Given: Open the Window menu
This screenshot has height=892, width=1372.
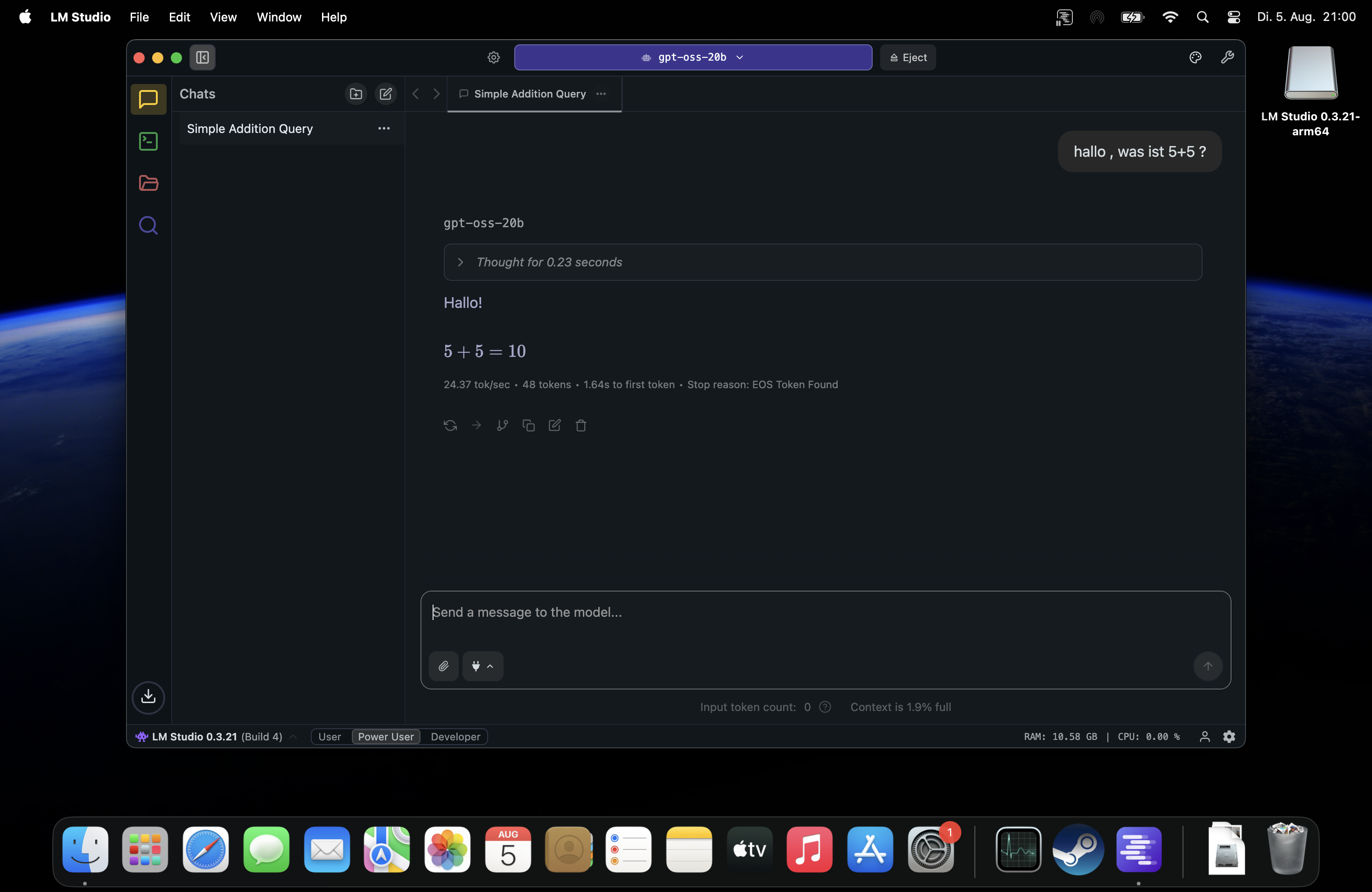Looking at the screenshot, I should (x=279, y=17).
